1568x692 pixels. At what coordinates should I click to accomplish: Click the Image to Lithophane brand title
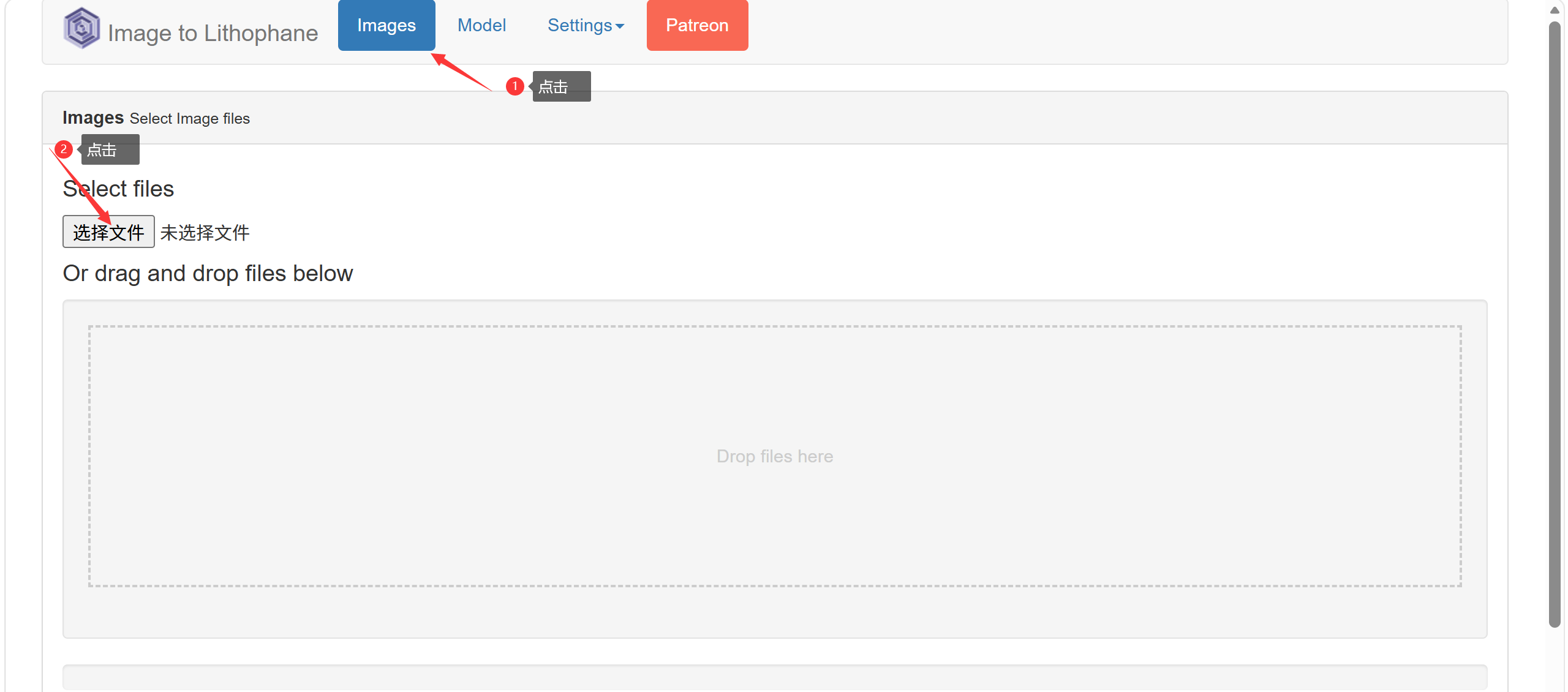tap(213, 33)
